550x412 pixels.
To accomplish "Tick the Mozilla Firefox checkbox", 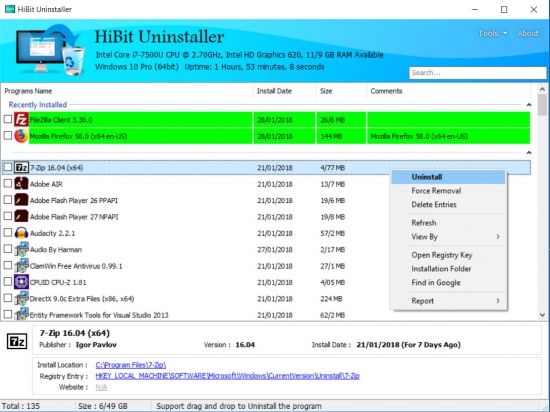I will pos(8,135).
